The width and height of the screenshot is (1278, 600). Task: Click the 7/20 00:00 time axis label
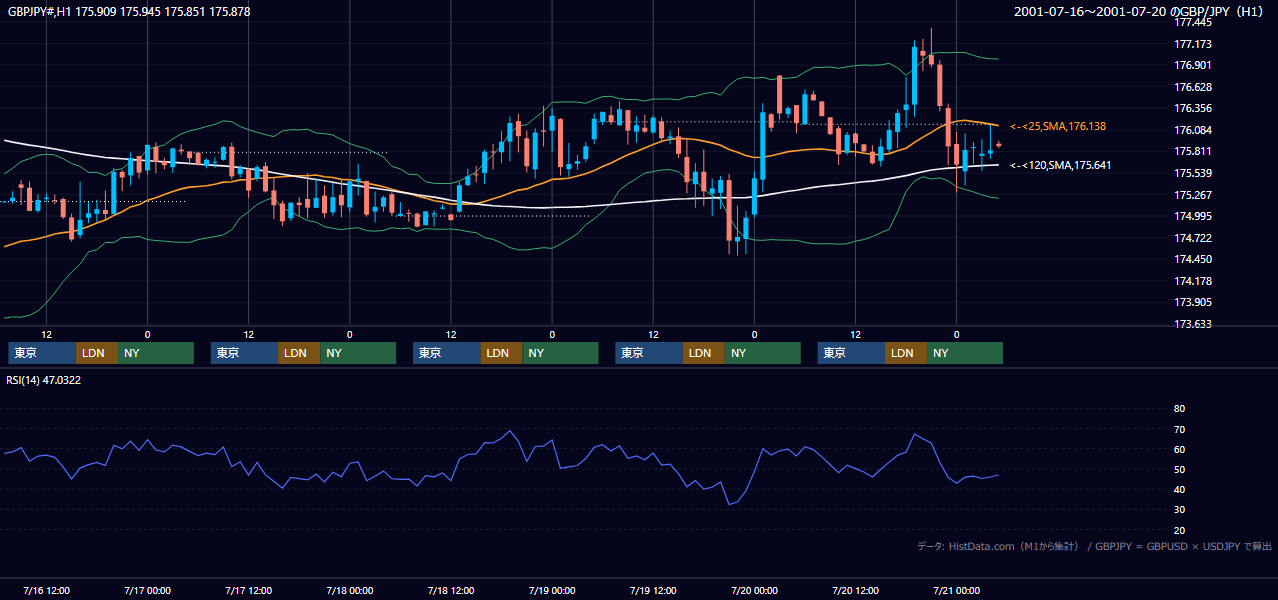pyautogui.click(x=754, y=590)
